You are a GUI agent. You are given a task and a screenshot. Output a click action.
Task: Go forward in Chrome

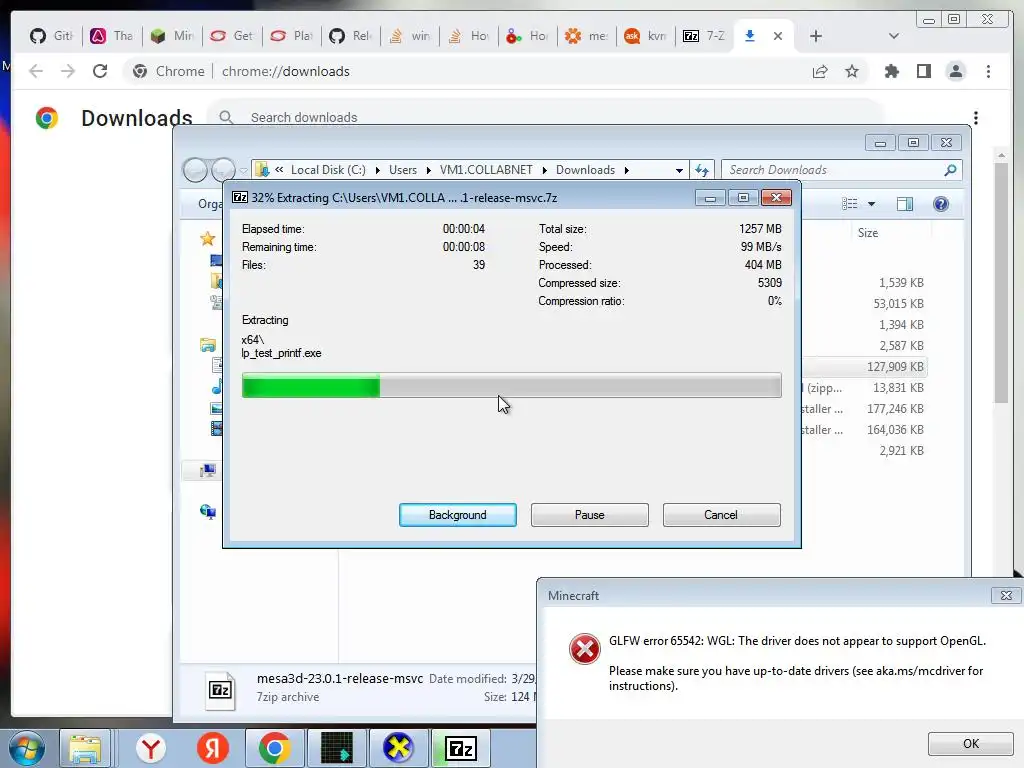[68, 71]
